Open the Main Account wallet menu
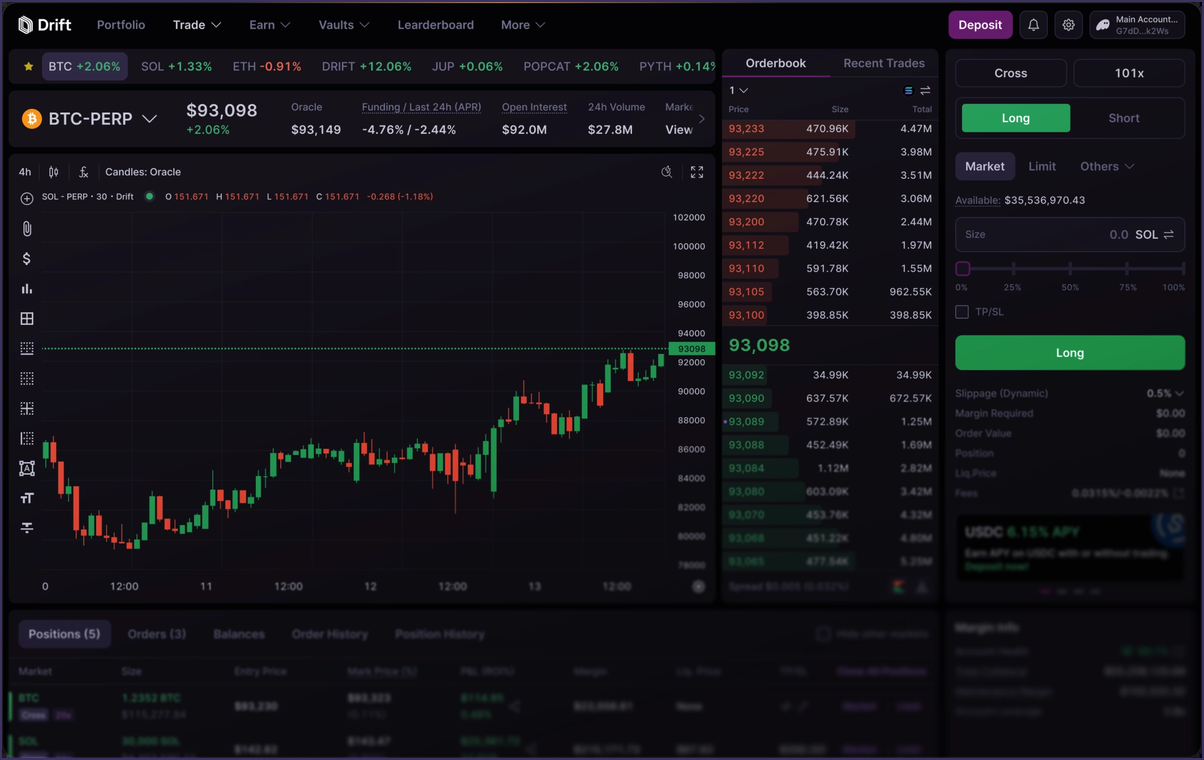The width and height of the screenshot is (1204, 760). pyautogui.click(x=1137, y=25)
